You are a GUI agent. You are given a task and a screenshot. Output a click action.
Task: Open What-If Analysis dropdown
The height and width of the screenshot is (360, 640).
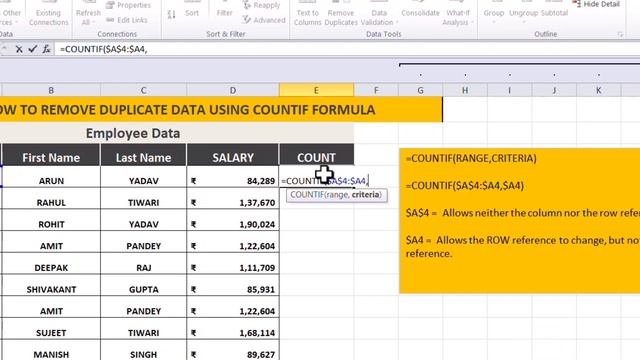(x=458, y=14)
